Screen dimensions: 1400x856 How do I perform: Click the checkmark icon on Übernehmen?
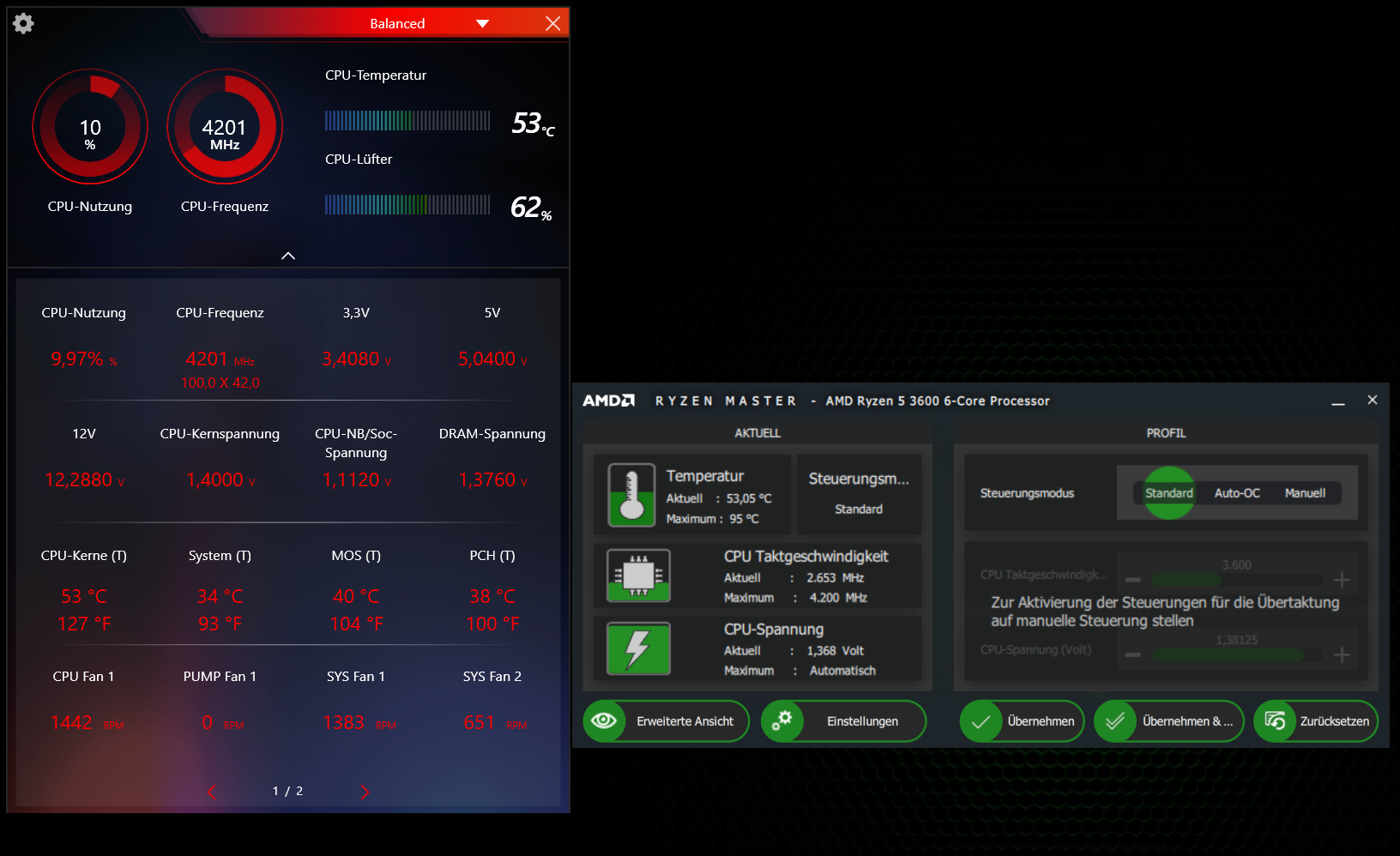tap(981, 722)
